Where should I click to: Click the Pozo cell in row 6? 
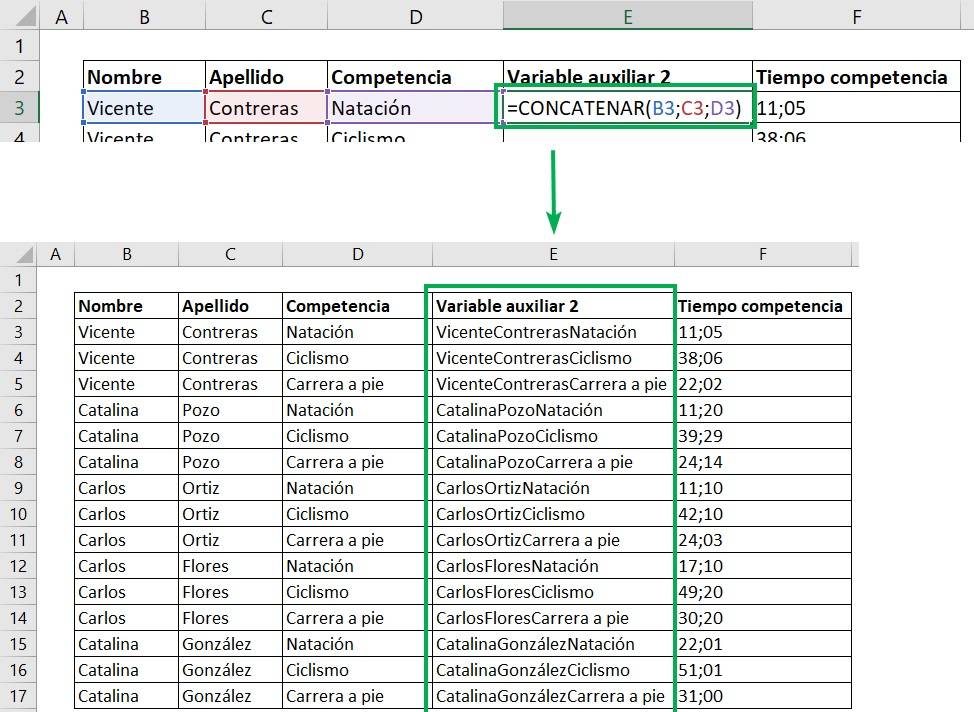[230, 410]
